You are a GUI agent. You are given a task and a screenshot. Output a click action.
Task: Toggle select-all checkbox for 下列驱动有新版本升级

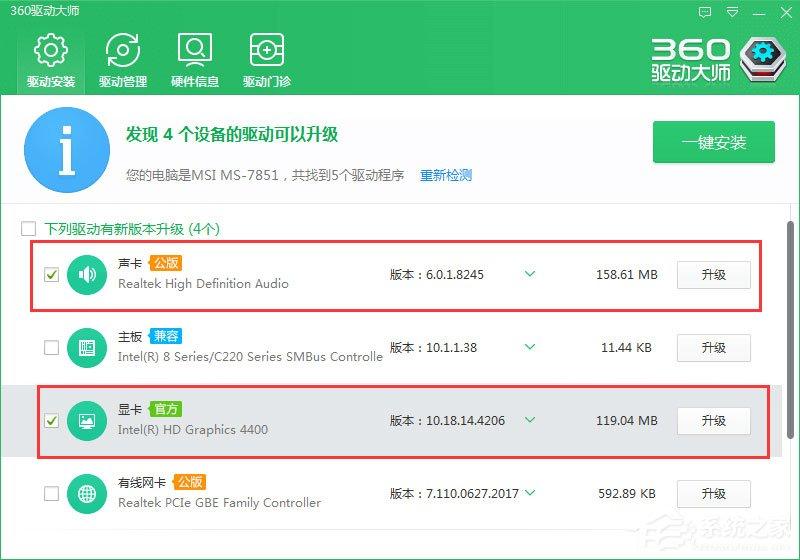(29, 228)
